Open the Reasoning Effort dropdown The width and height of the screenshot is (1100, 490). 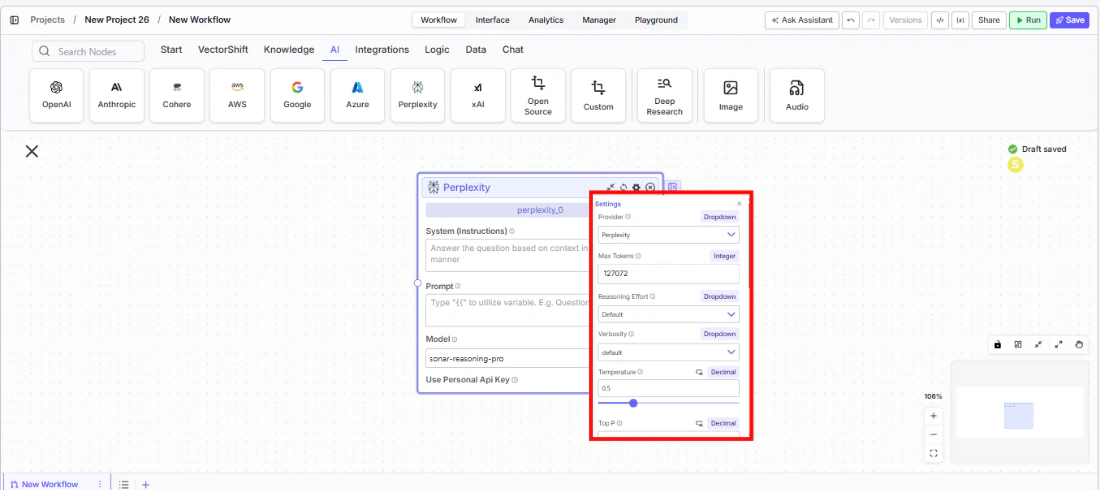669,314
